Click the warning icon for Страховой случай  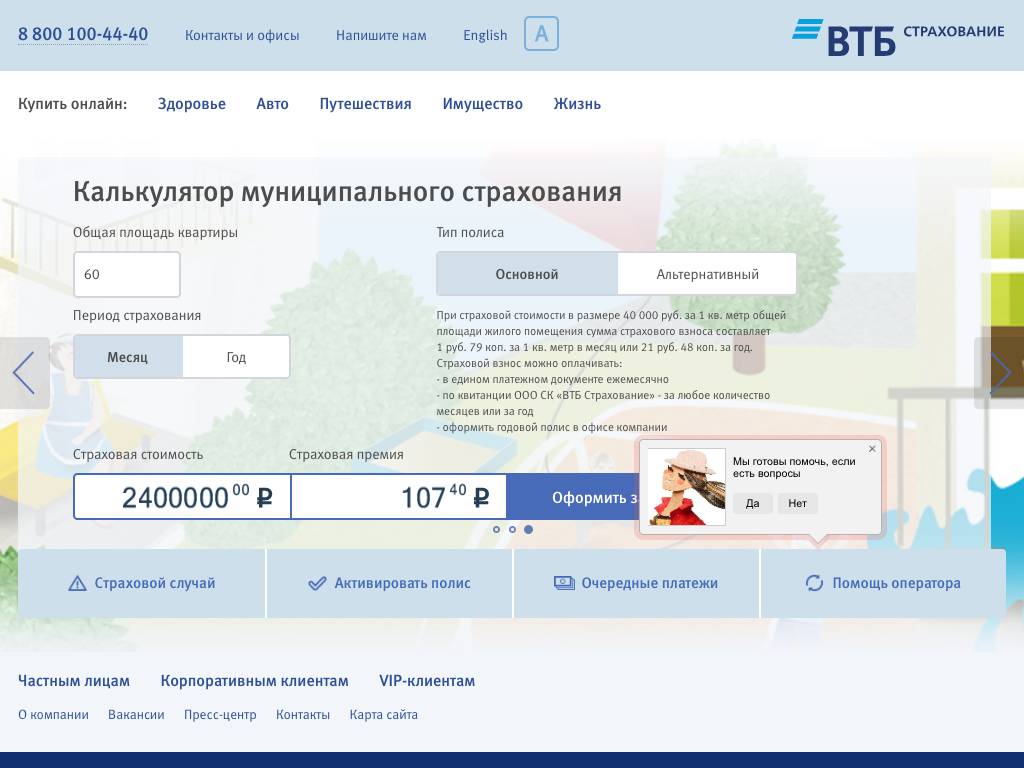pyautogui.click(x=77, y=583)
